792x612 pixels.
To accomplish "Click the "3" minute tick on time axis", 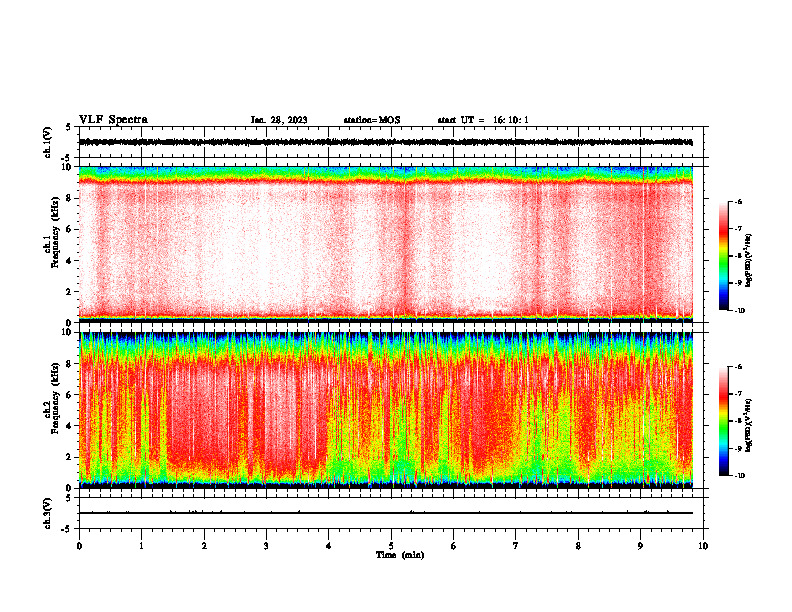I will point(266,546).
